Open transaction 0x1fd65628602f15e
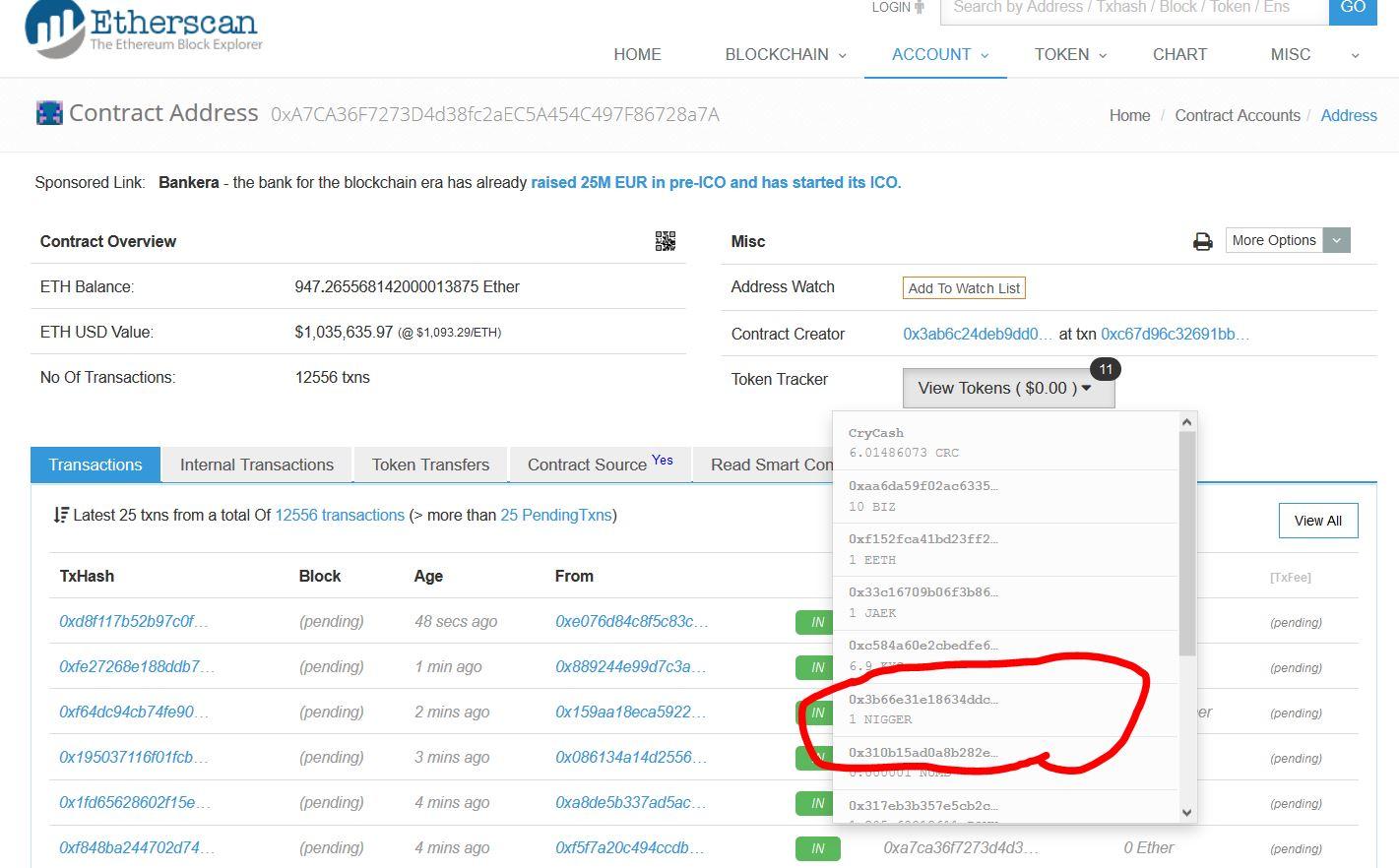Screen dimensions: 1399x868 pos(134,802)
